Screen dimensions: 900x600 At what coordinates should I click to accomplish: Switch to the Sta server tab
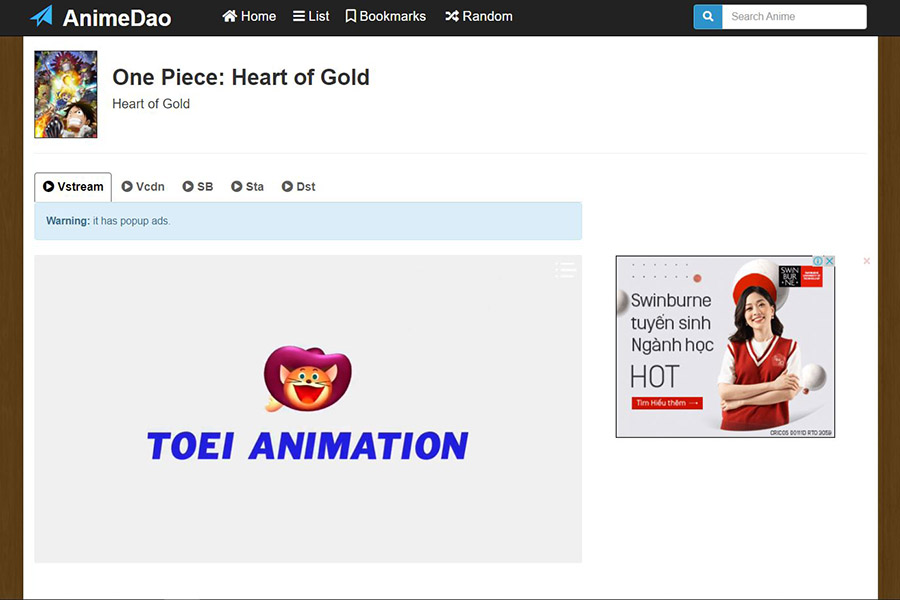[x=247, y=187]
